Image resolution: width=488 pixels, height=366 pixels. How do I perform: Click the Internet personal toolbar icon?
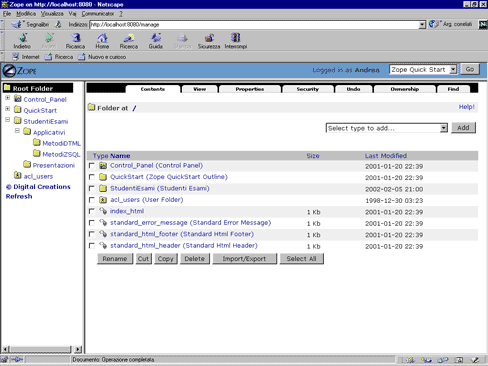click(x=15, y=57)
